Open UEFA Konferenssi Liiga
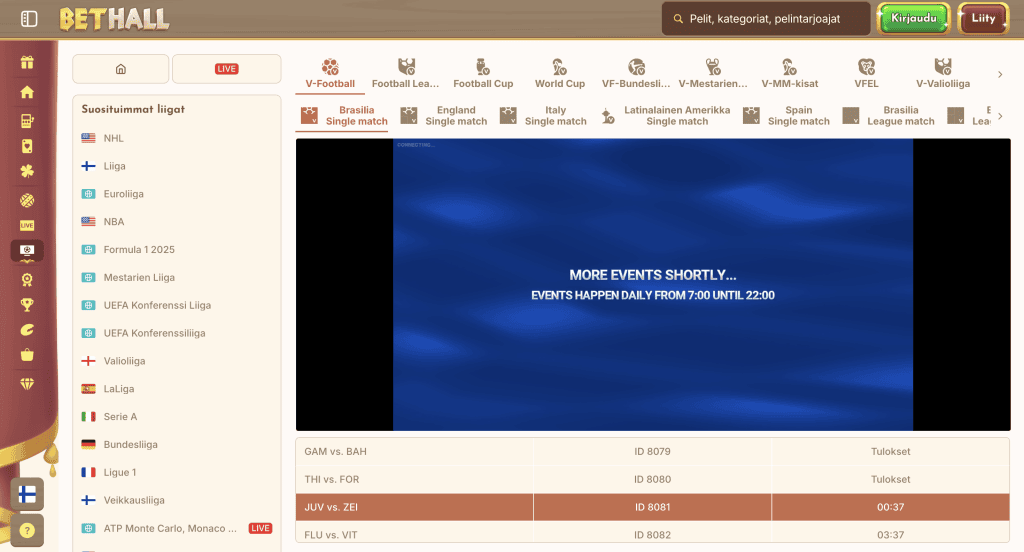1024x552 pixels. (x=176, y=305)
